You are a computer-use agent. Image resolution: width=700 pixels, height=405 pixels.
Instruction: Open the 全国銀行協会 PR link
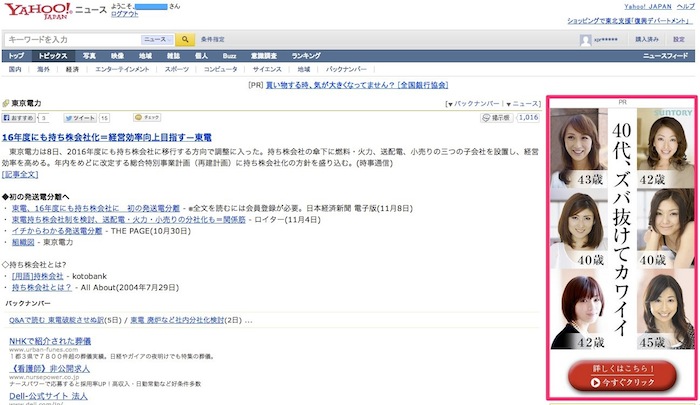(357, 85)
